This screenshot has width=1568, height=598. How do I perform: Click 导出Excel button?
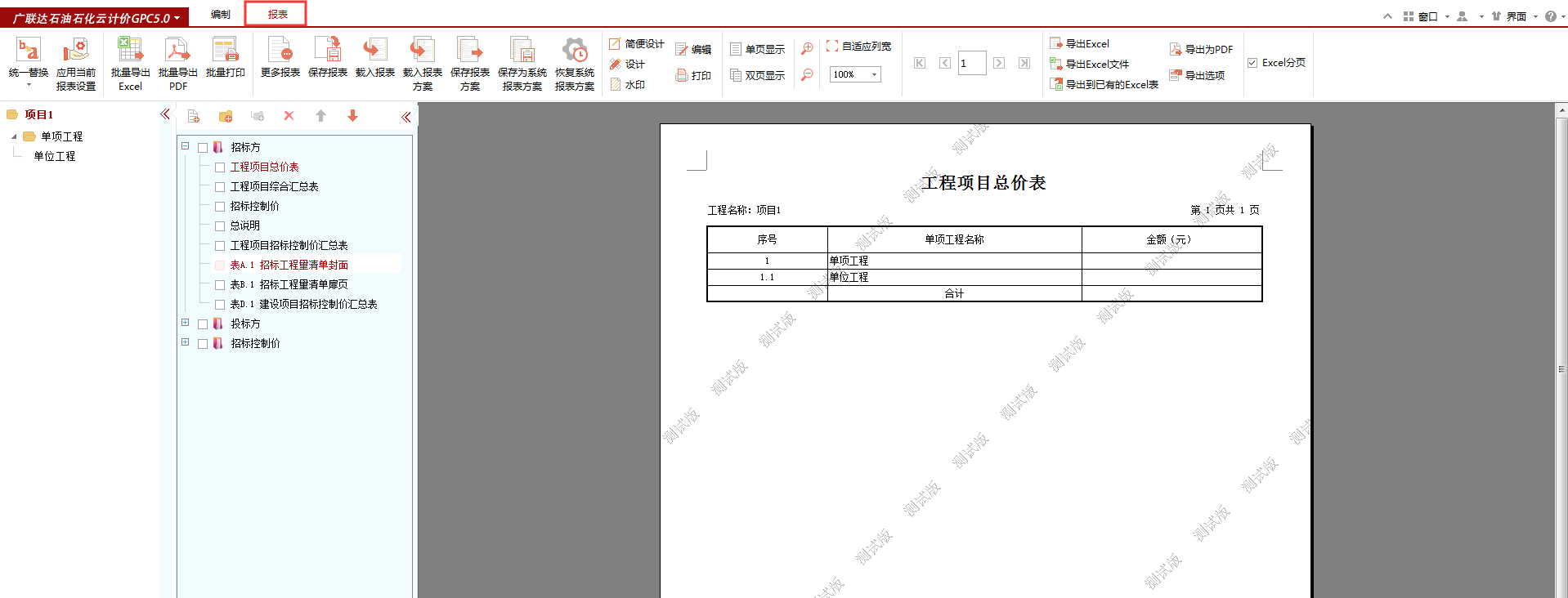point(1079,44)
